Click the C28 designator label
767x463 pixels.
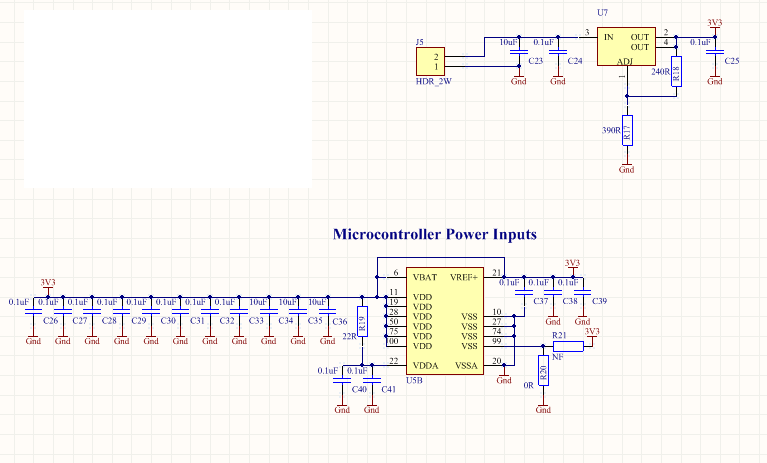point(109,321)
